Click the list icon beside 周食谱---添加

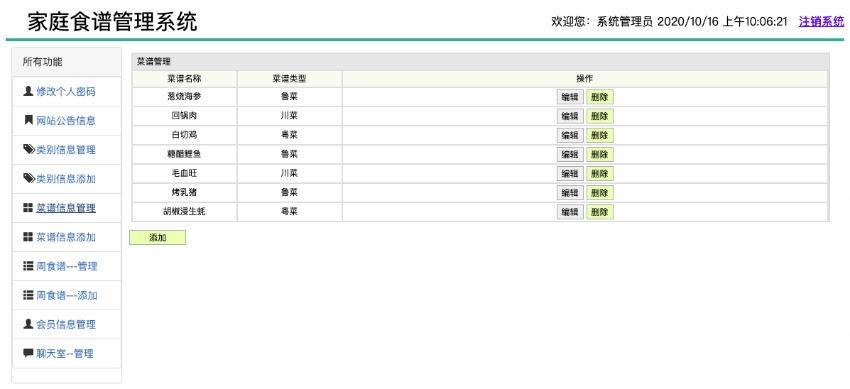click(x=28, y=295)
